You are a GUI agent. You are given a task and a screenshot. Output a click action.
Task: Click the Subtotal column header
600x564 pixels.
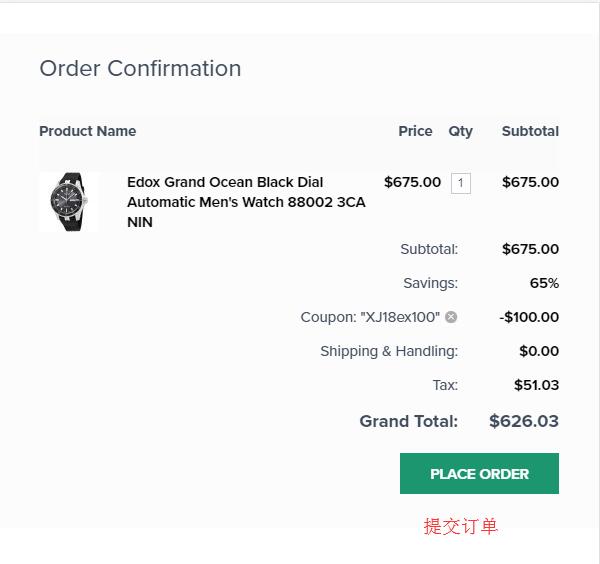click(x=530, y=131)
